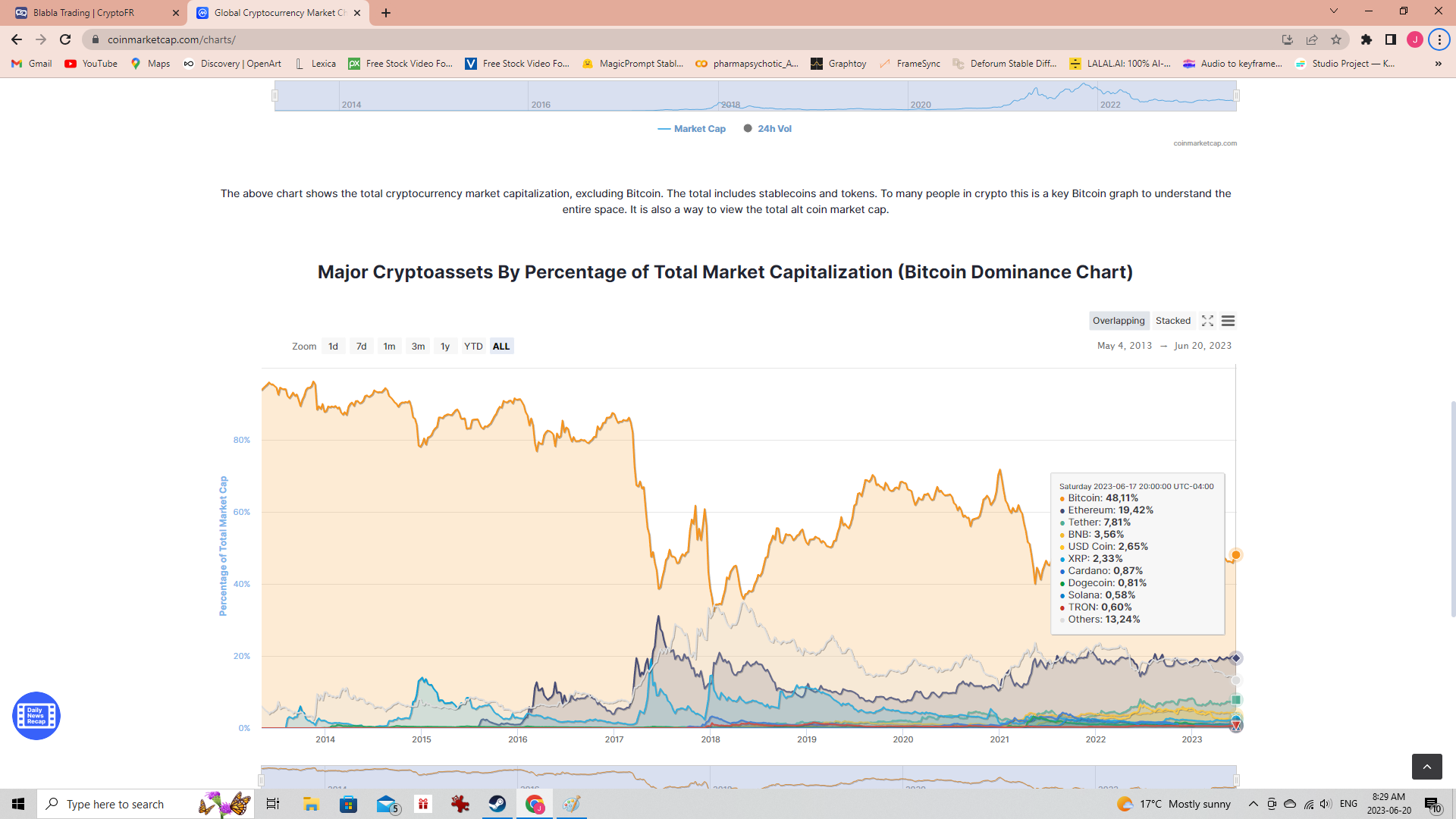
Task: Set zoom range to YTD
Action: (473, 347)
